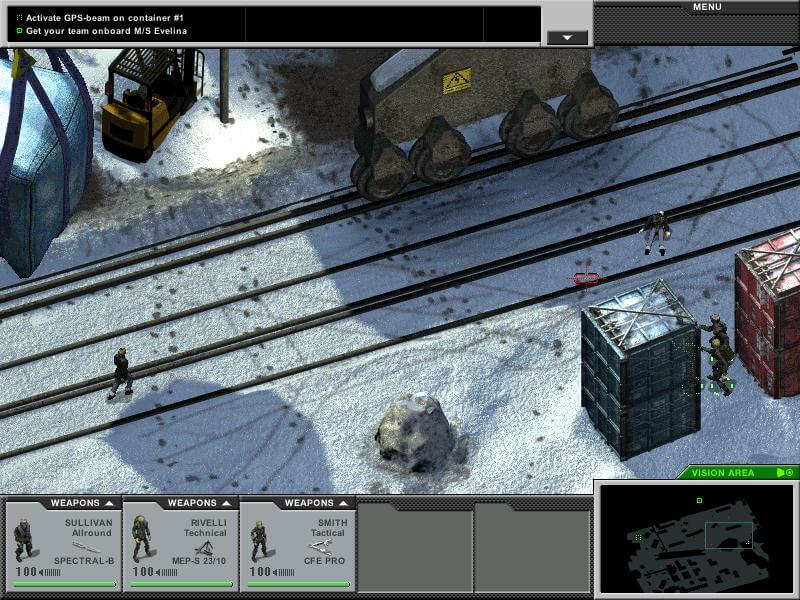Select the team soldiers hiding between the containers
The height and width of the screenshot is (600, 800).
coord(718,355)
